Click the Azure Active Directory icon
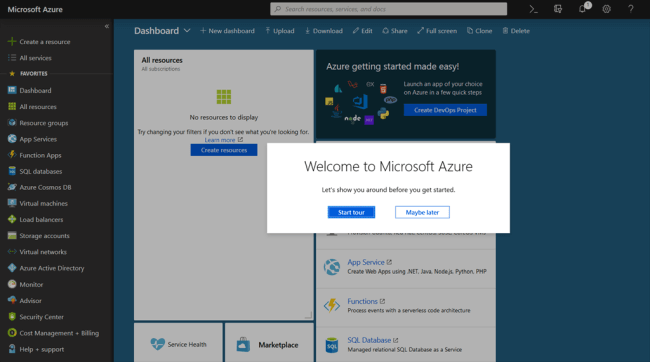This screenshot has width=650, height=362. [x=12, y=268]
